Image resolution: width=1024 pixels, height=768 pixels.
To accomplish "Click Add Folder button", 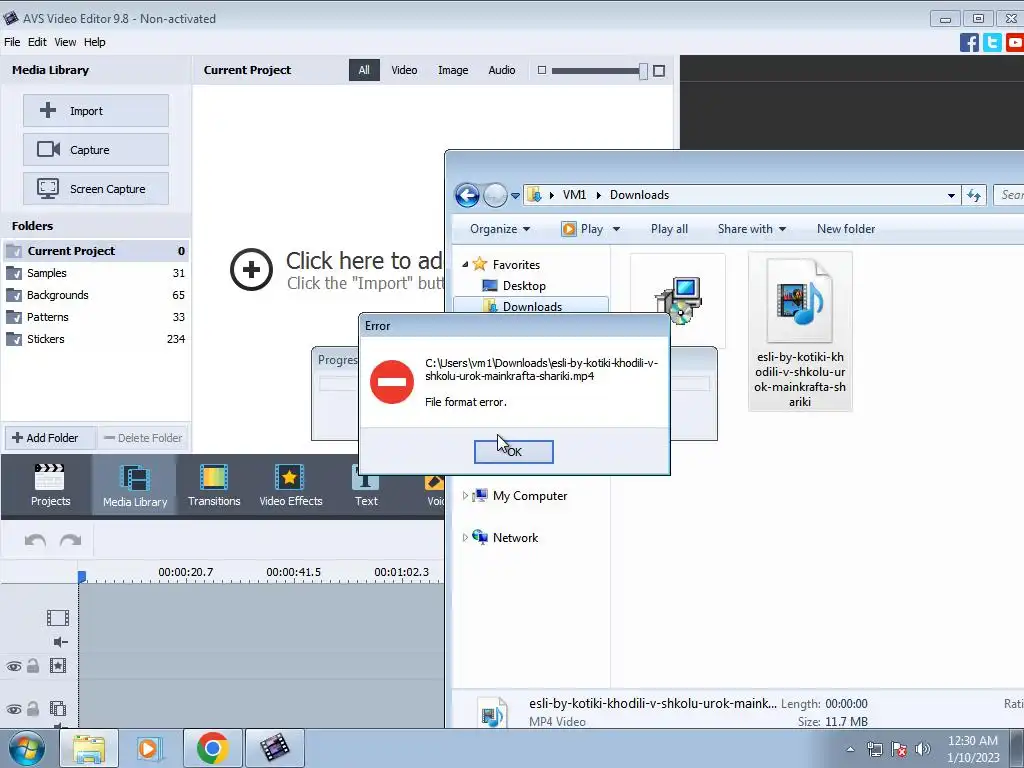I will (x=50, y=438).
